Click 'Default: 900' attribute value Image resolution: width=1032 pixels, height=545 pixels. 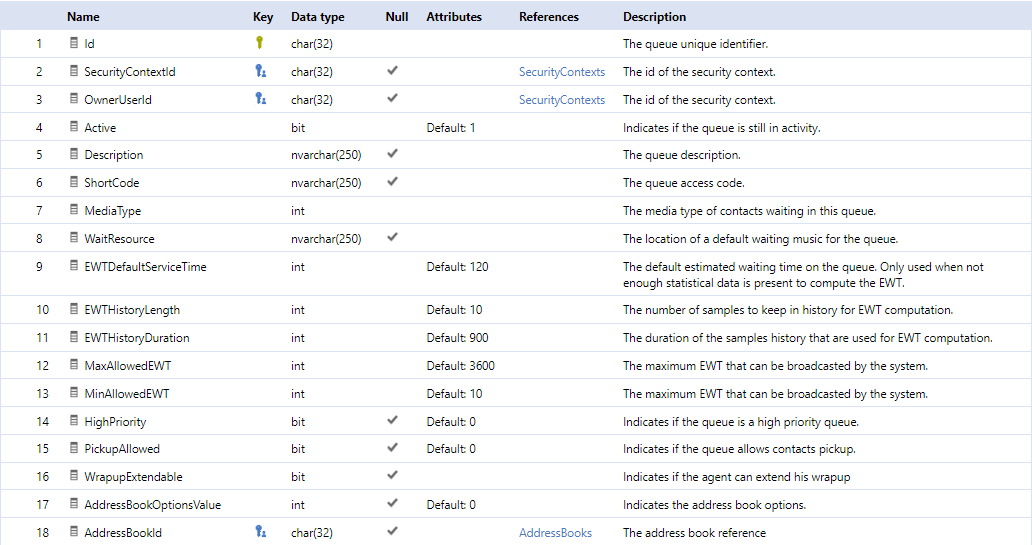click(x=457, y=338)
